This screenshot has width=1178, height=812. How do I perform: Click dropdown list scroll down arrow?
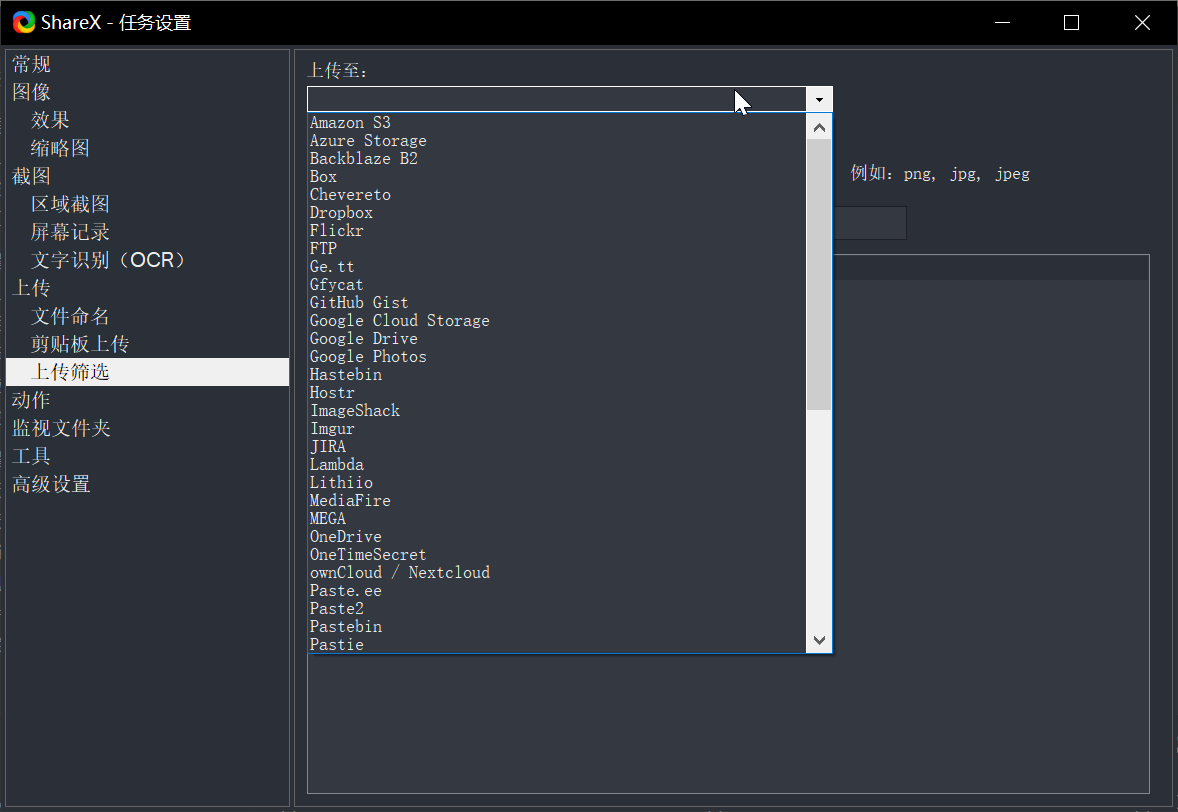pyautogui.click(x=819, y=640)
